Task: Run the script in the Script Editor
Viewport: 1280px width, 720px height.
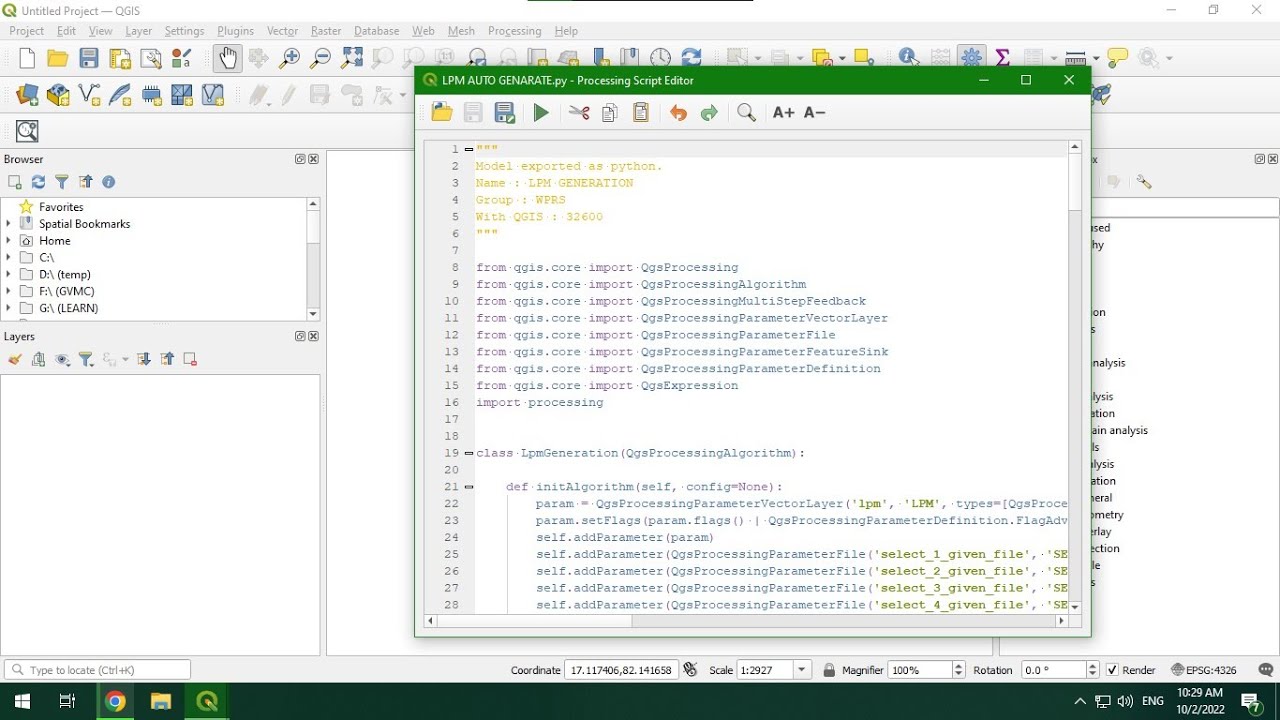Action: (x=541, y=113)
